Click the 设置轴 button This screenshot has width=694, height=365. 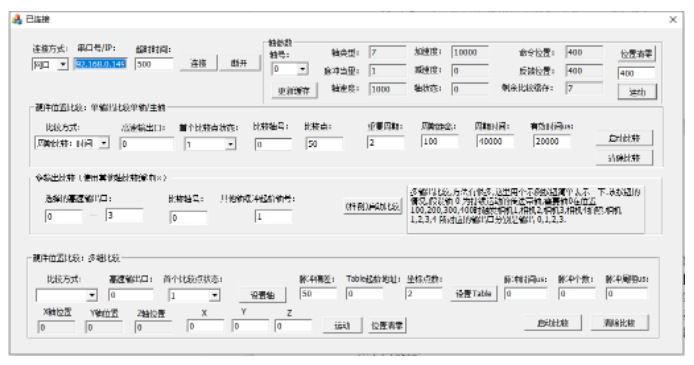262,295
